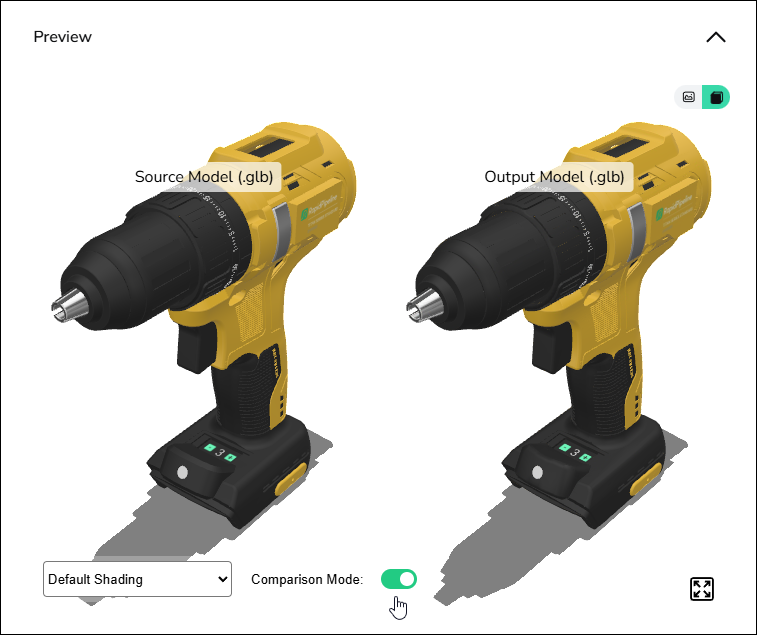Click the Source Model (.glb) label

point(204,177)
